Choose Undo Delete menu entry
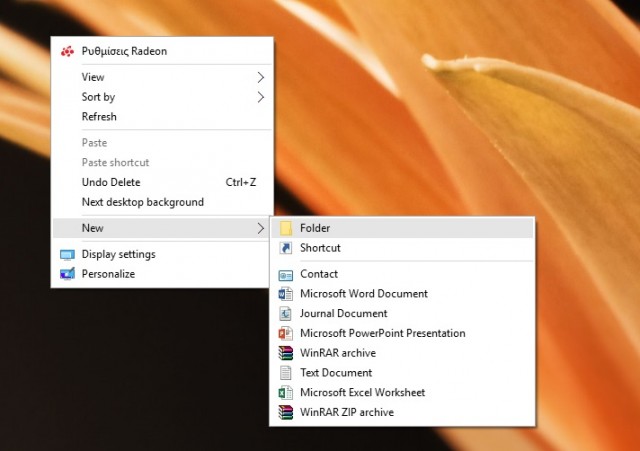Image resolution: width=640 pixels, height=451 pixels. tap(111, 182)
